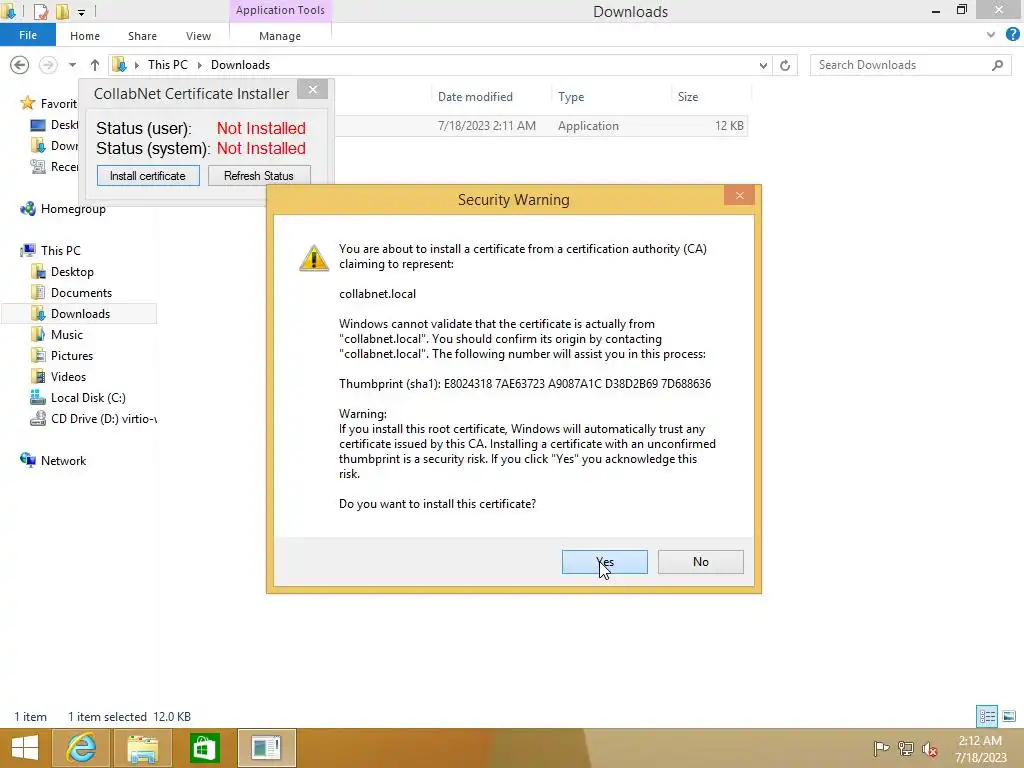The image size is (1024, 768).
Task: Select Downloads in navigation pane
Action: pos(80,313)
